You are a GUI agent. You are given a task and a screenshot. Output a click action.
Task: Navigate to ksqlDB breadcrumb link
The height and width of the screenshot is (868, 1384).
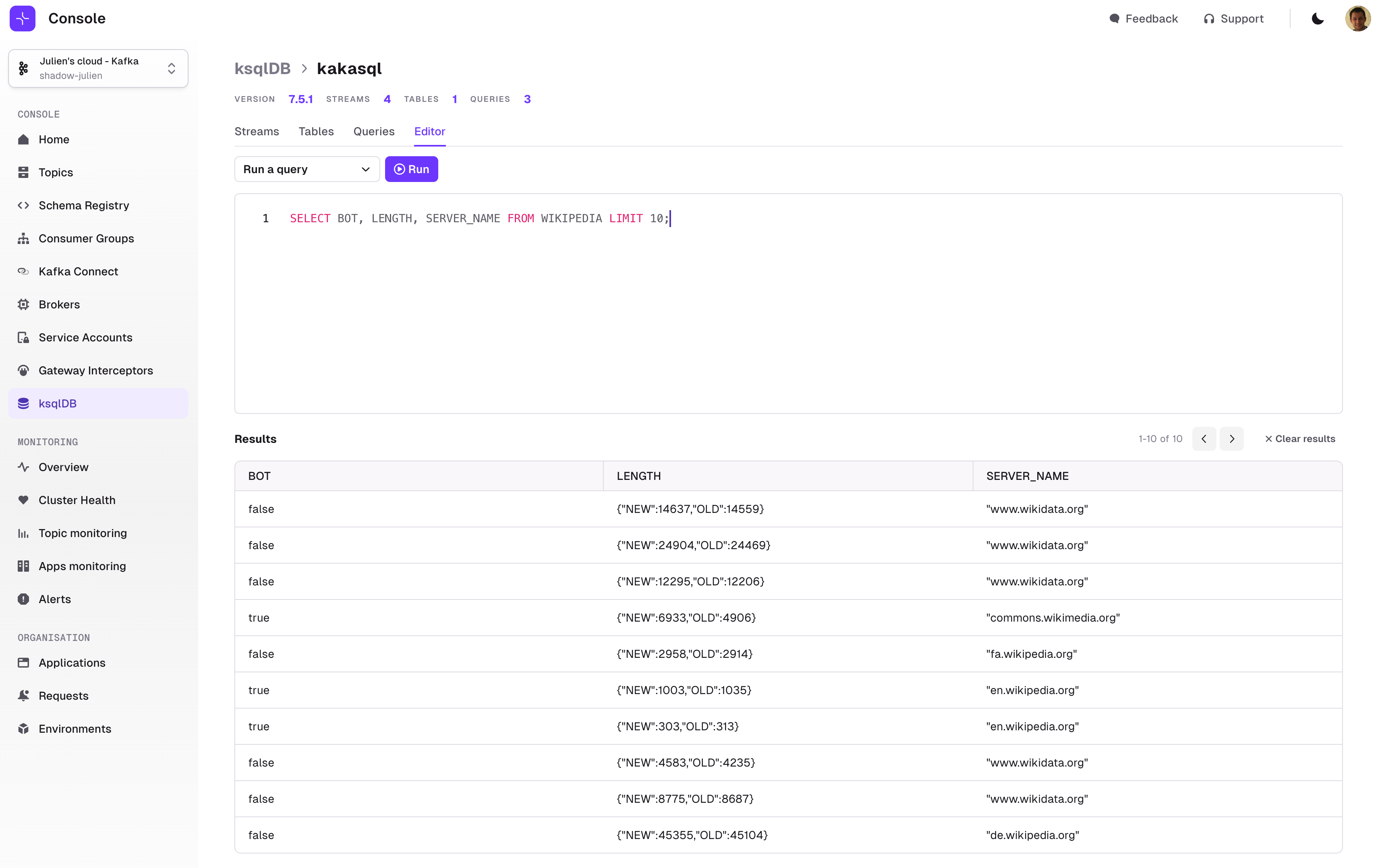(263, 68)
